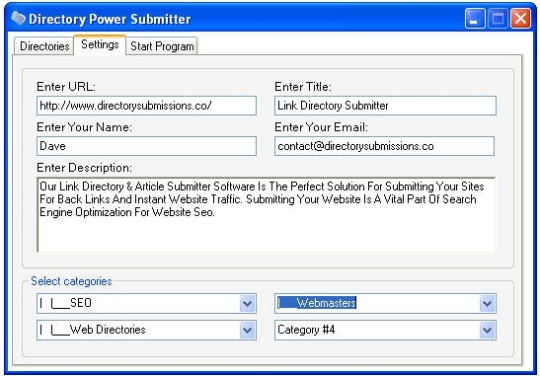The image size is (540, 376).
Task: Focus the Enter Title text box
Action: 385,105
